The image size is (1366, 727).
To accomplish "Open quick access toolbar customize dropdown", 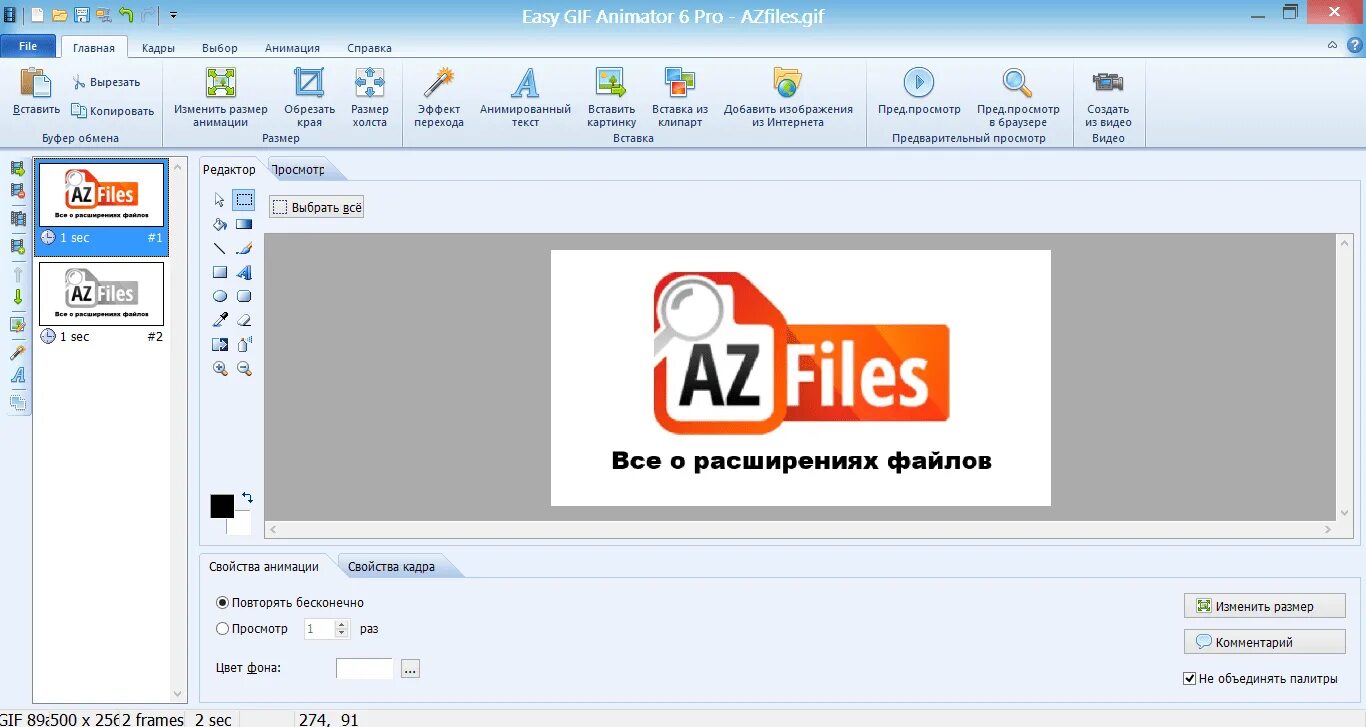I will coord(173,15).
